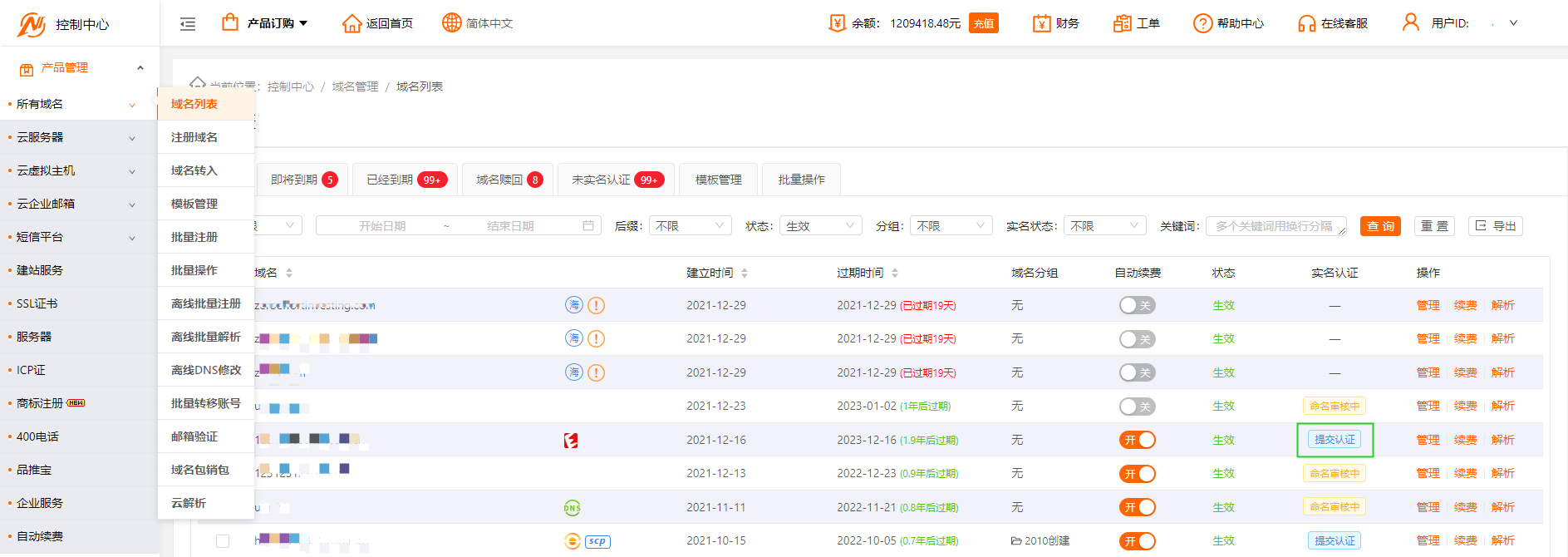Click the scp badge in the 2021-10-15 row
The width and height of the screenshot is (1568, 557).
click(x=597, y=541)
